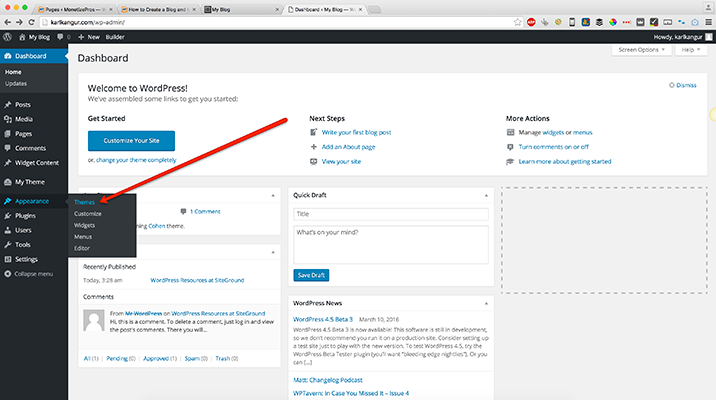Open the Help dropdown panel

pos(692,49)
